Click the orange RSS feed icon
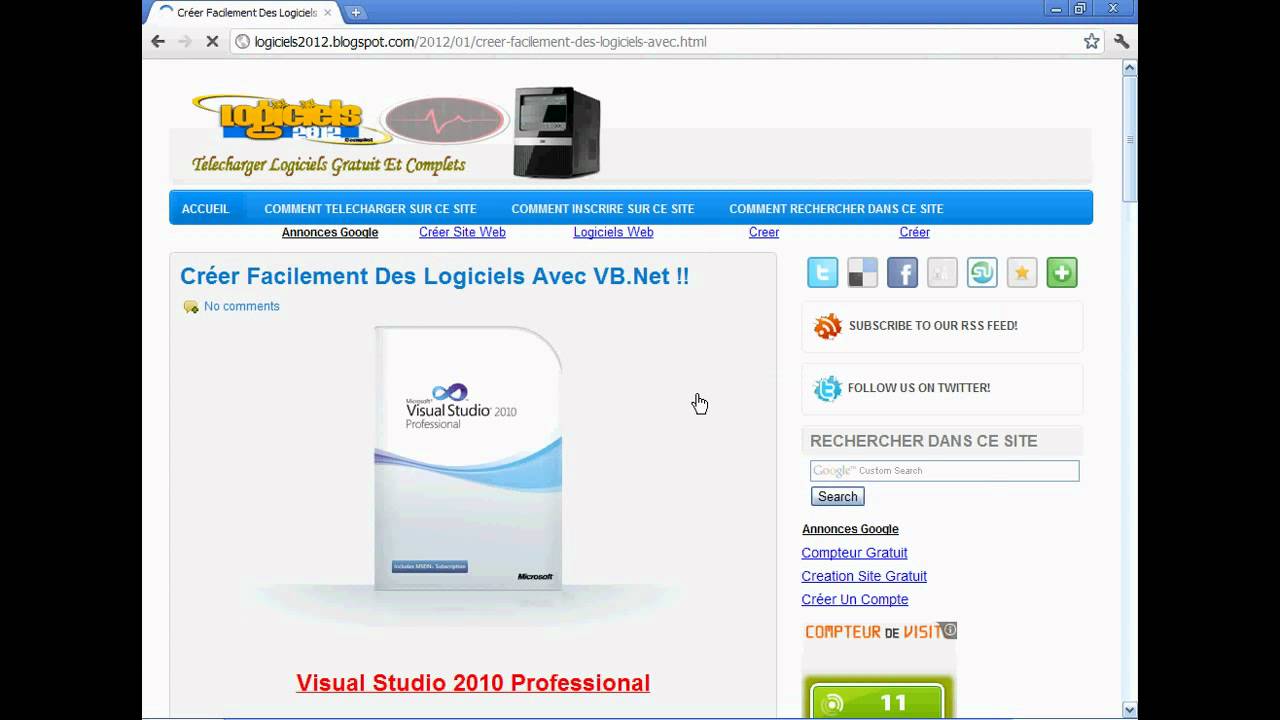The width and height of the screenshot is (1280, 720). pyautogui.click(x=827, y=326)
